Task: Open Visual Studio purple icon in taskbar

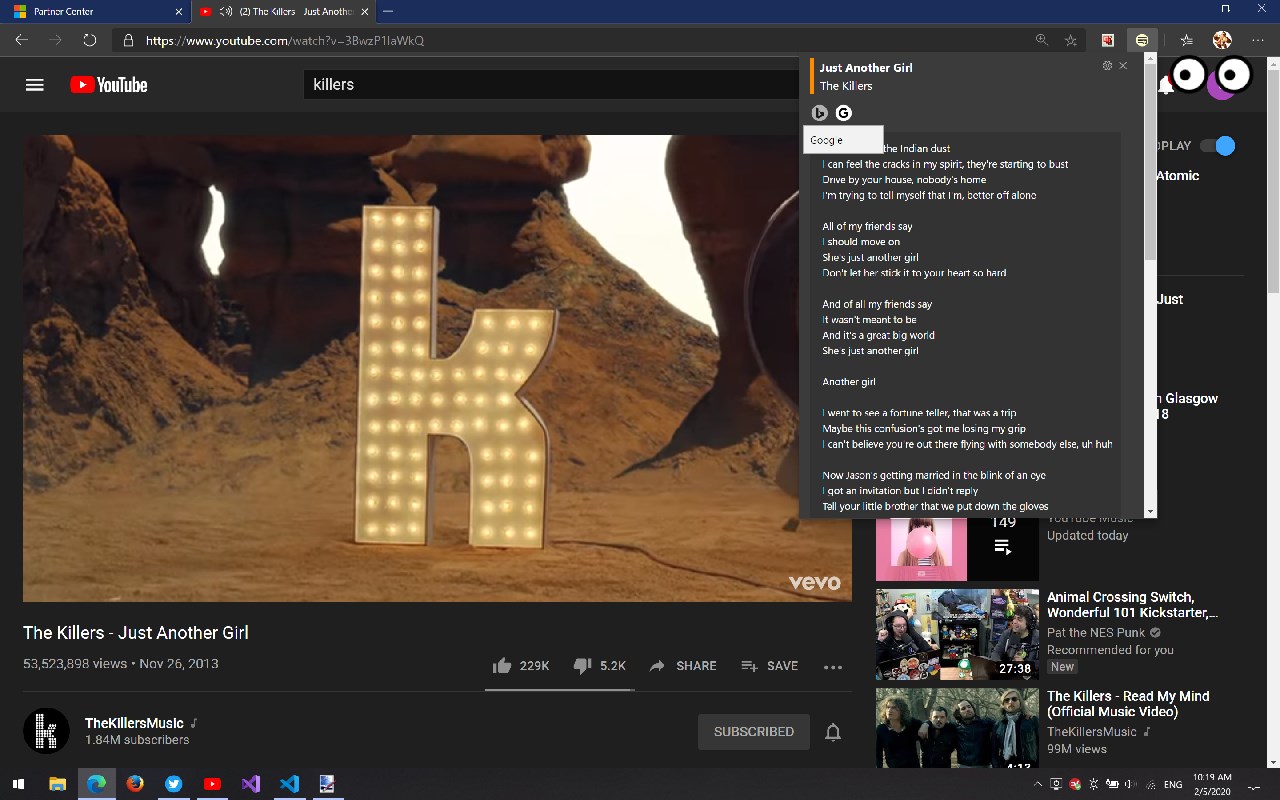Action: [251, 784]
